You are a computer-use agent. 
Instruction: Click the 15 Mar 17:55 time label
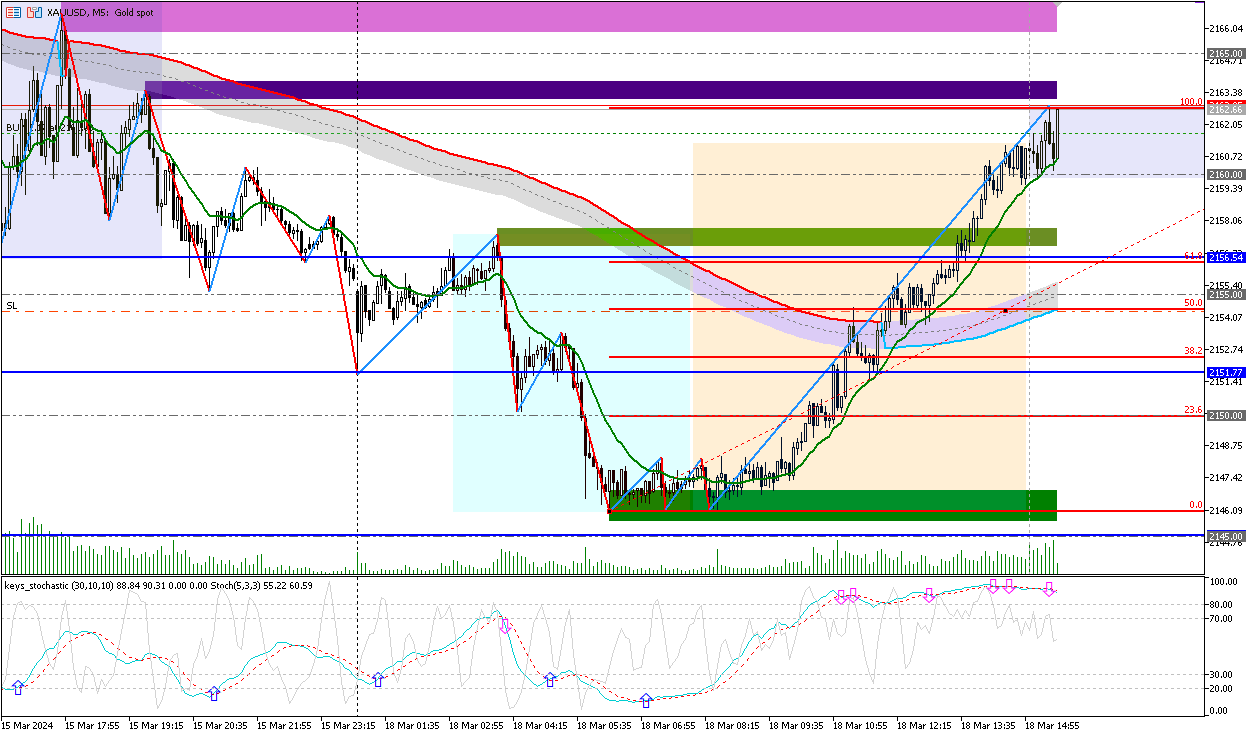click(x=93, y=725)
